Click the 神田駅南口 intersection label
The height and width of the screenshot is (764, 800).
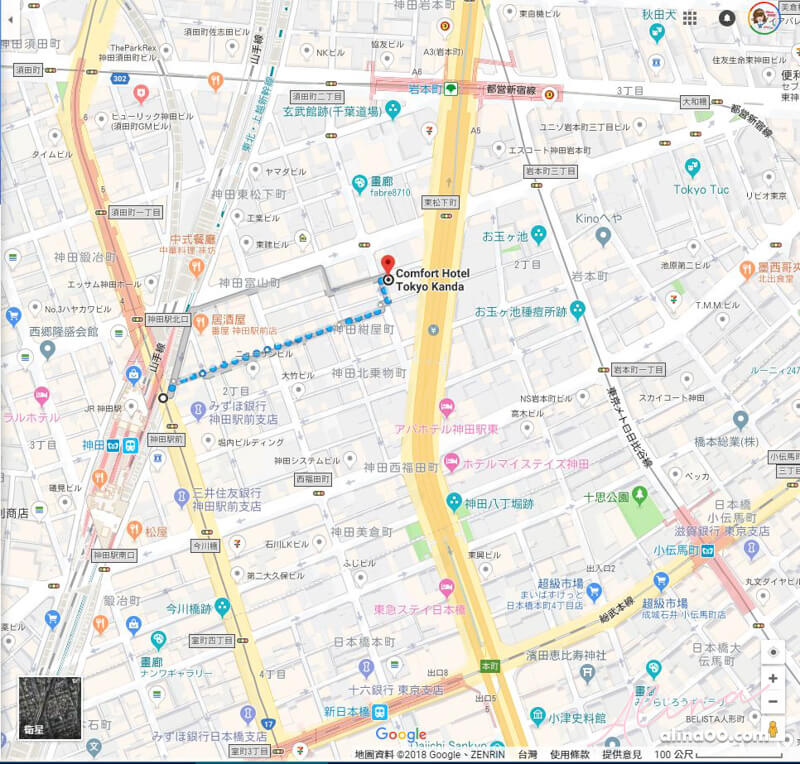(115, 555)
